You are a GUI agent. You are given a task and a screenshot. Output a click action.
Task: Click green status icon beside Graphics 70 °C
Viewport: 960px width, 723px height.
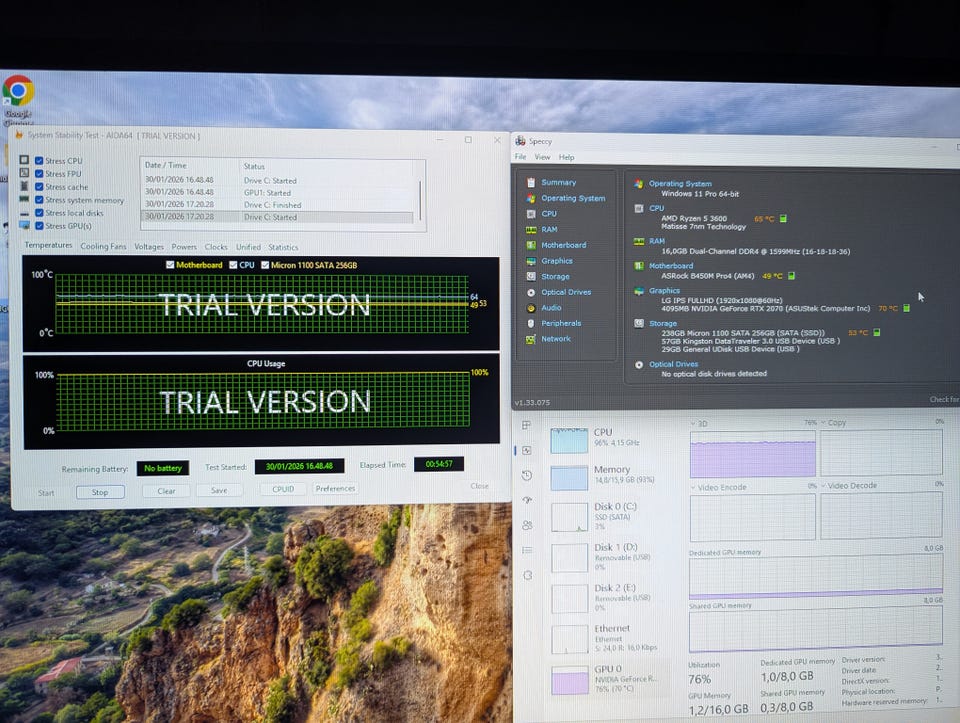click(906, 309)
